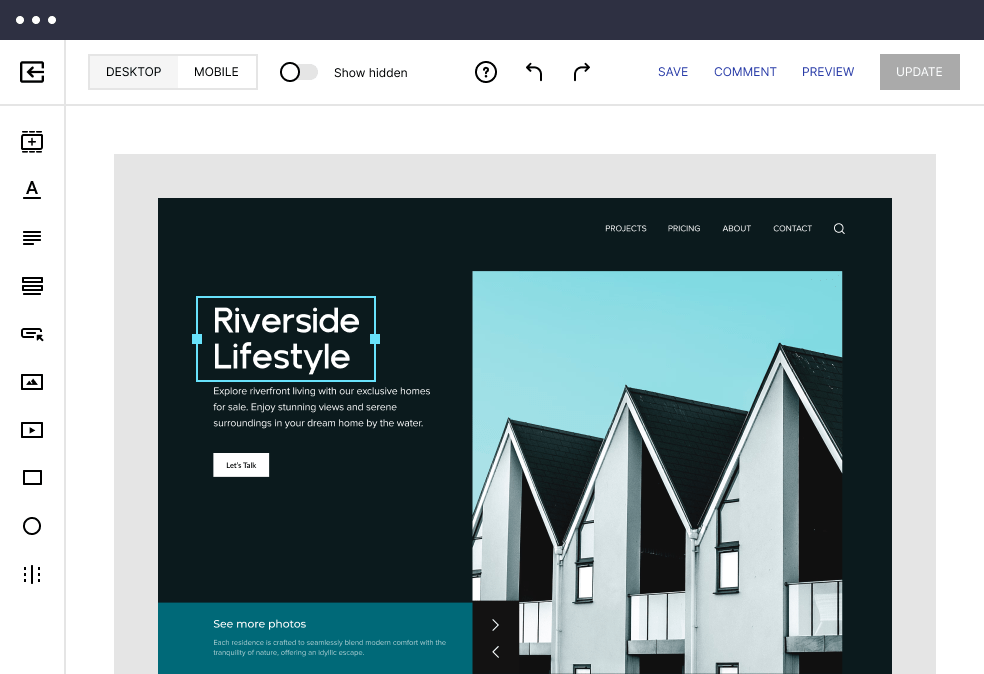Insert a heading text element

32,189
